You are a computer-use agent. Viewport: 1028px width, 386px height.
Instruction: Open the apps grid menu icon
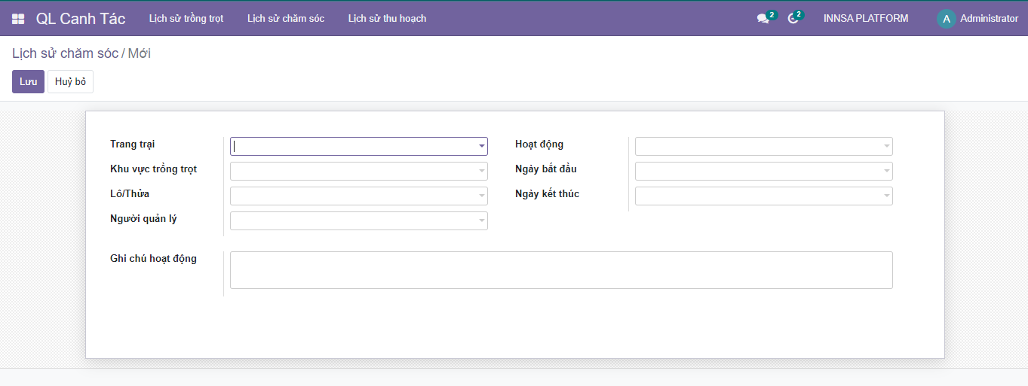pos(18,19)
